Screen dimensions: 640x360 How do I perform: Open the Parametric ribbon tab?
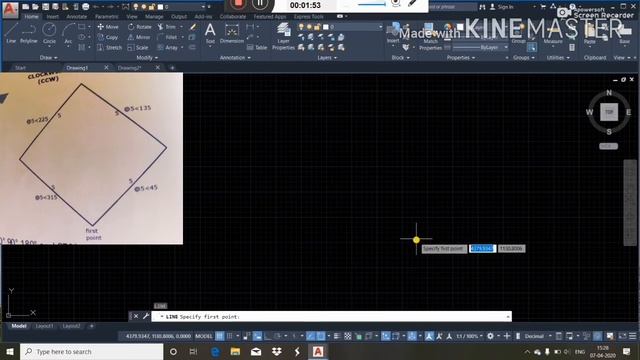[107, 17]
